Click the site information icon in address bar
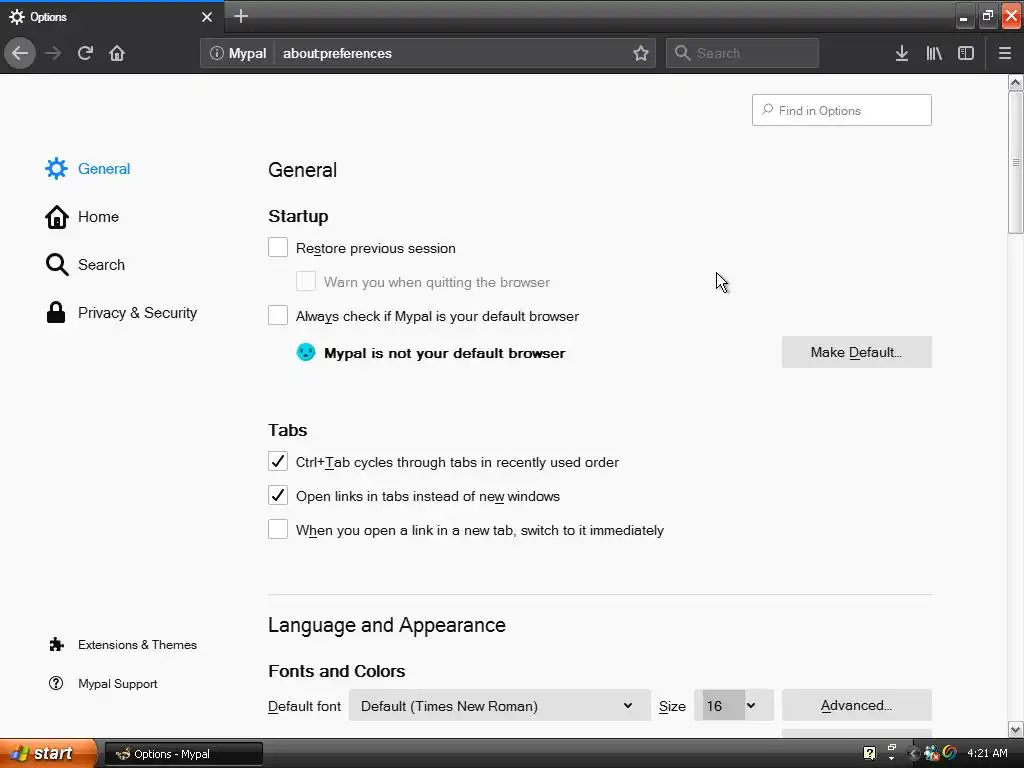 (216, 53)
